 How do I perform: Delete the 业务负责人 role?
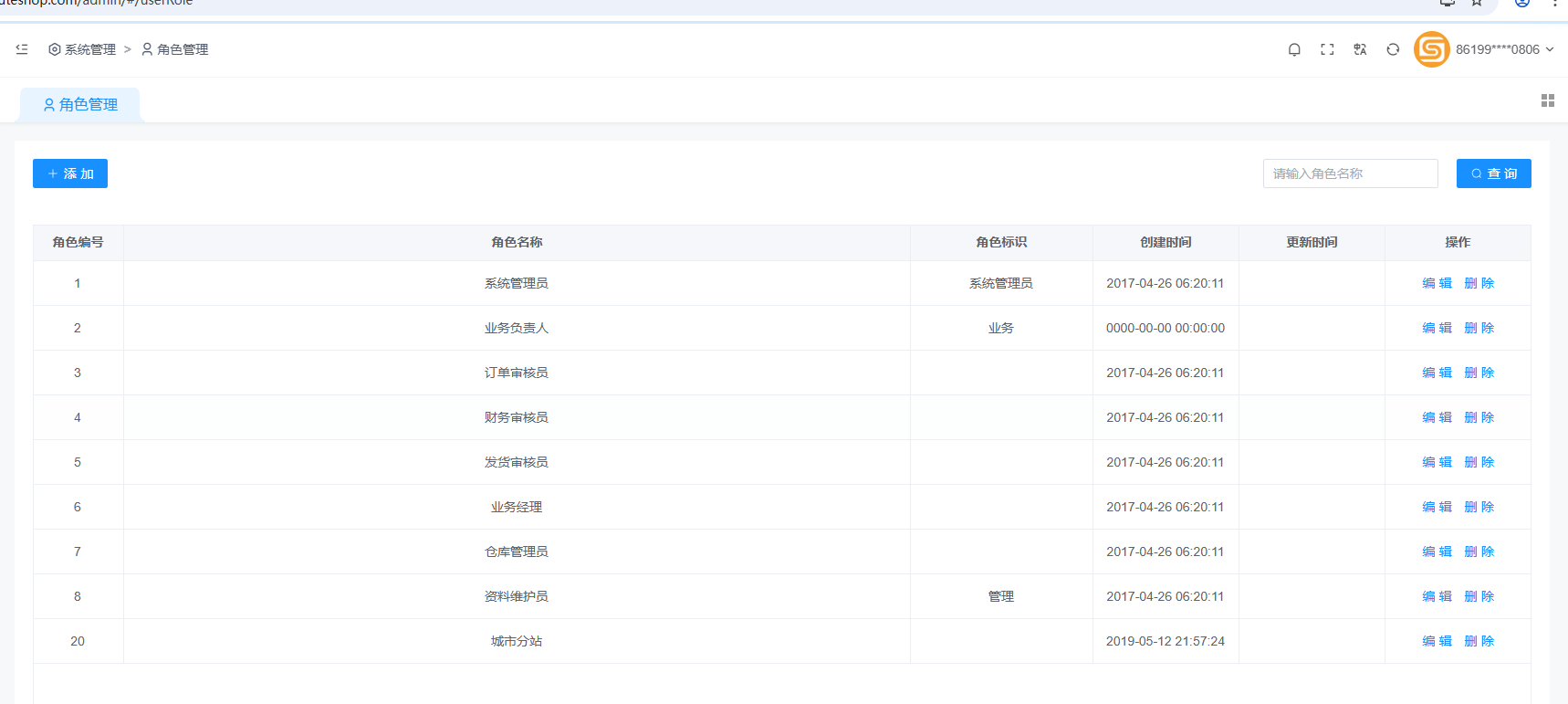click(x=1479, y=328)
